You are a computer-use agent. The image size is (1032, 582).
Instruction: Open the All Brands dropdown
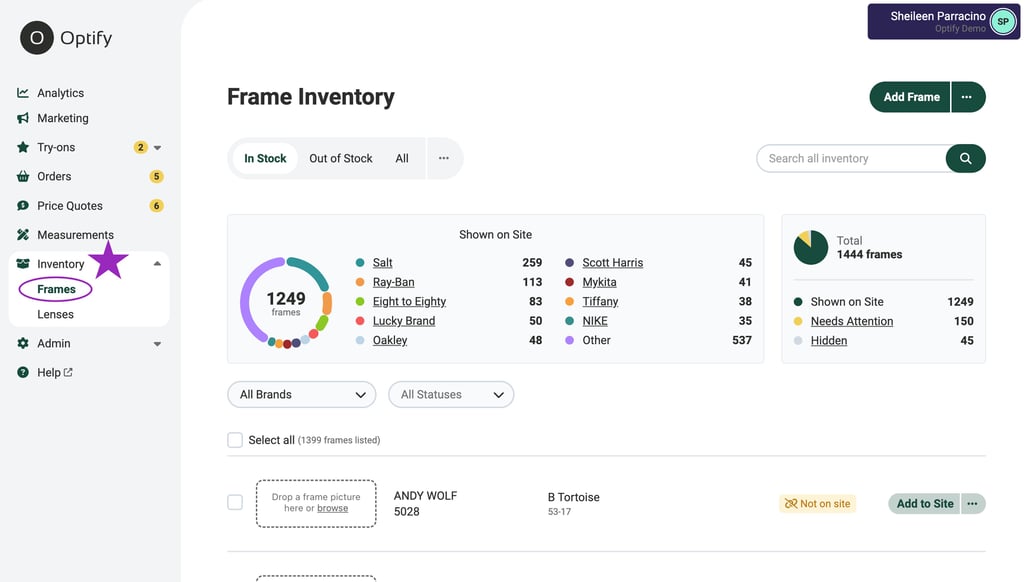point(300,394)
